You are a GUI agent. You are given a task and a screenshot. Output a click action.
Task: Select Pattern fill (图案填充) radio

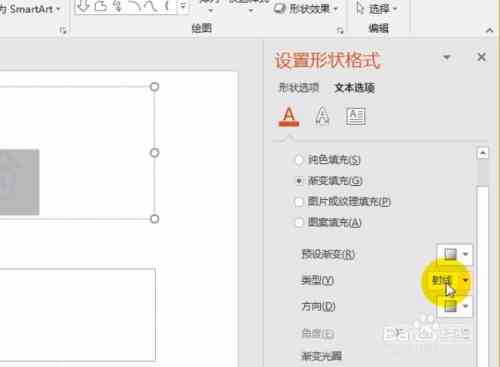[x=299, y=222]
